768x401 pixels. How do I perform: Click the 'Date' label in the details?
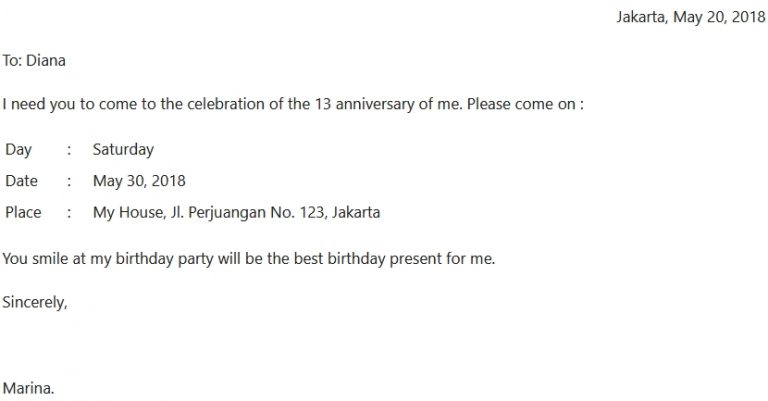pos(21,181)
